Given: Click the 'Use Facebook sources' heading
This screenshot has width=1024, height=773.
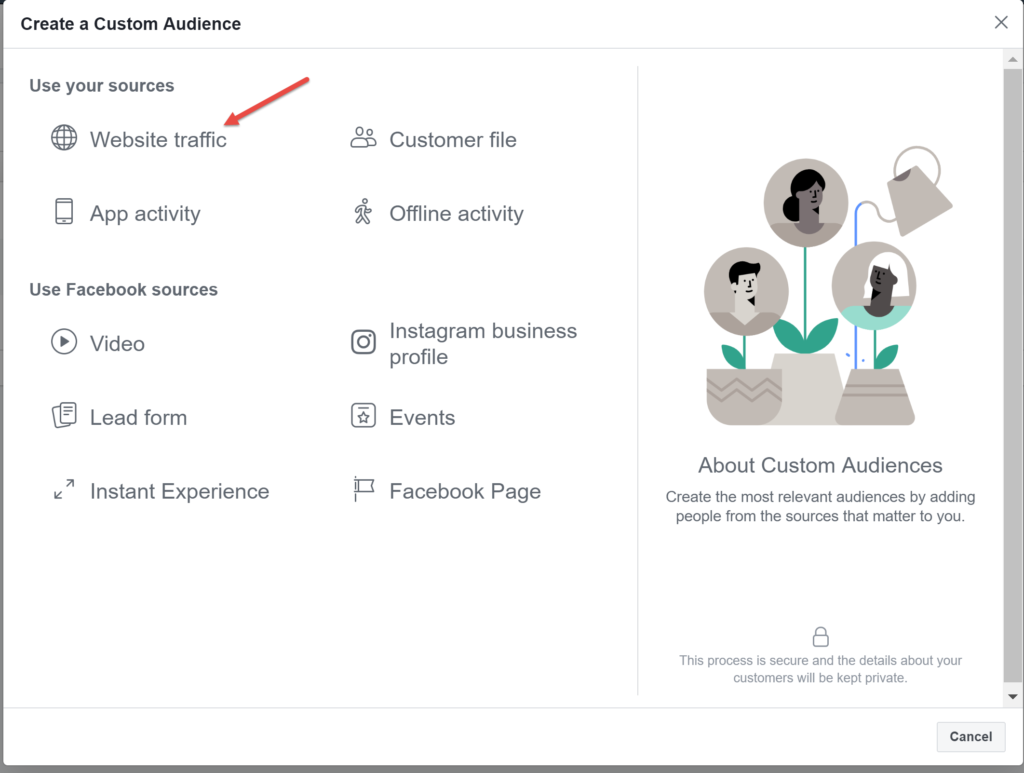Looking at the screenshot, I should pyautogui.click(x=123, y=289).
